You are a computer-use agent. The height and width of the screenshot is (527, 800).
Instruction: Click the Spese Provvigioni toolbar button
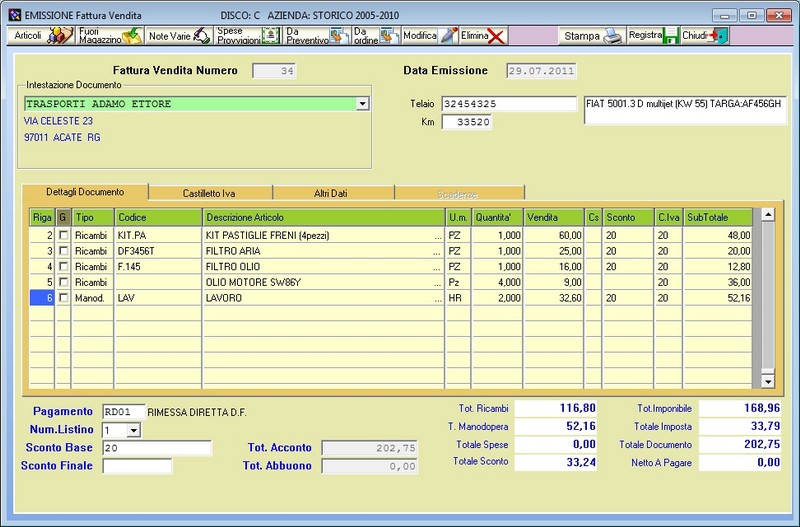click(247, 36)
